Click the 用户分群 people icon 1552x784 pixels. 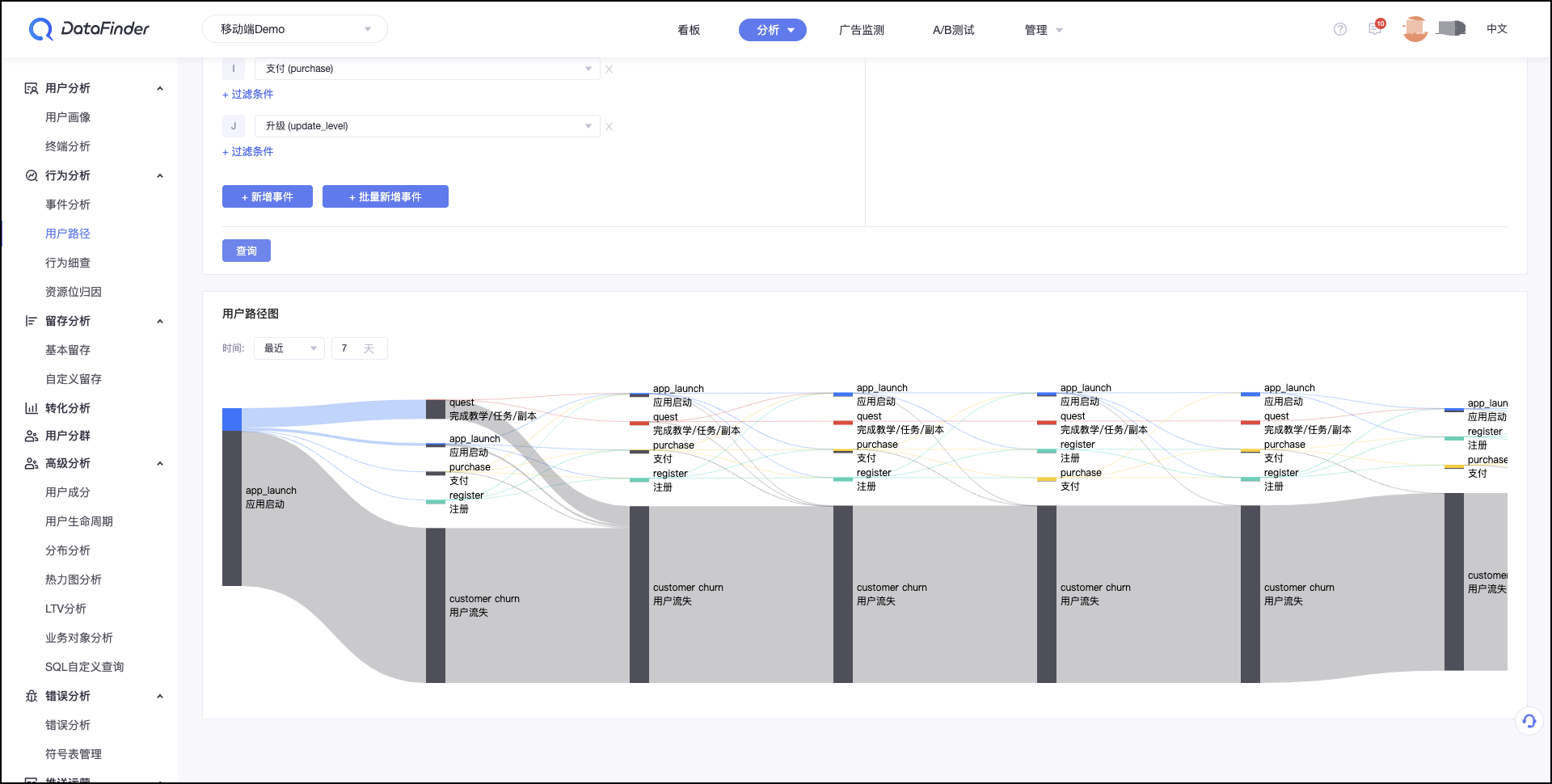coord(32,436)
